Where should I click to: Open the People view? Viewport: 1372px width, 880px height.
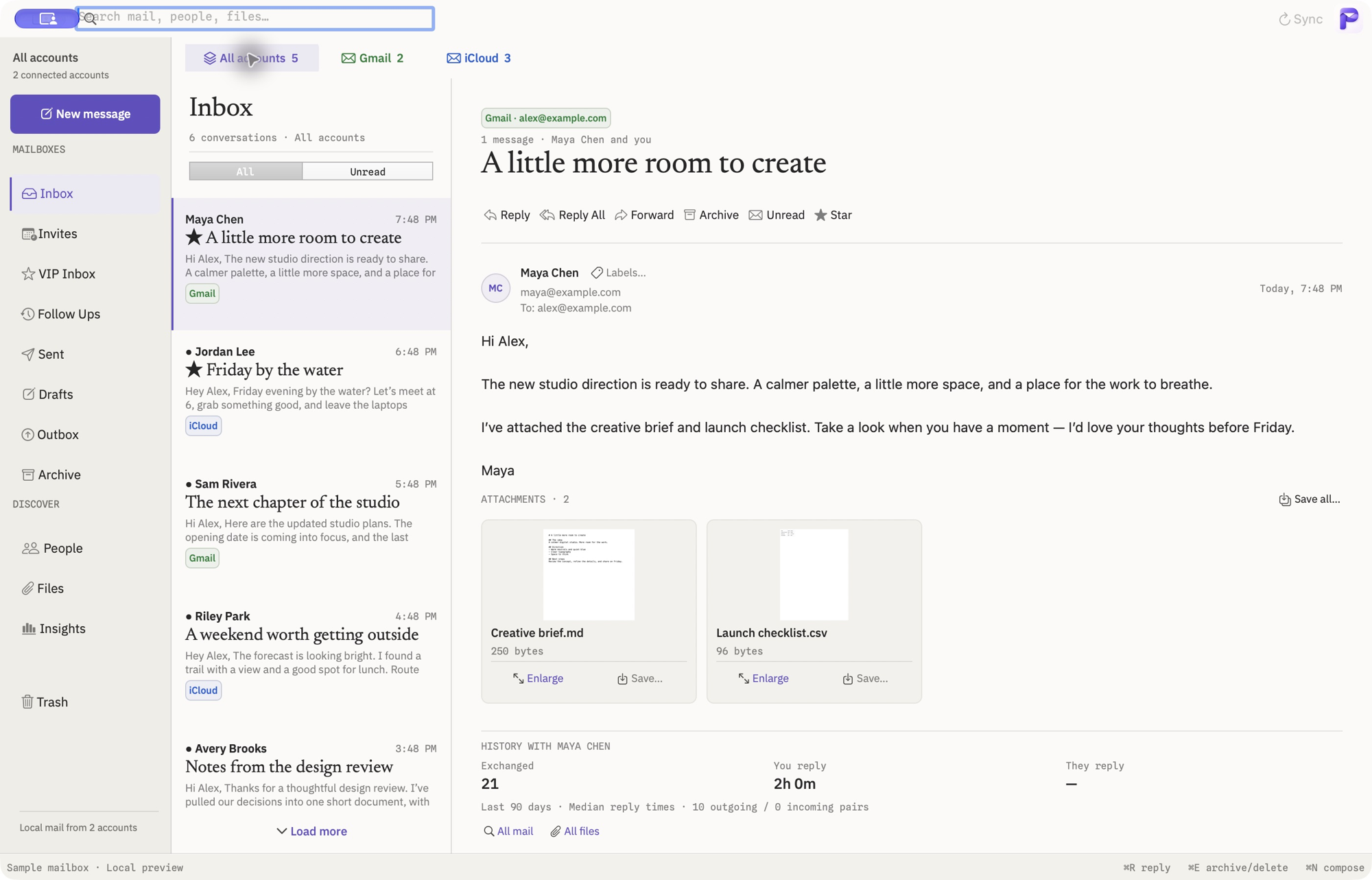(x=85, y=548)
